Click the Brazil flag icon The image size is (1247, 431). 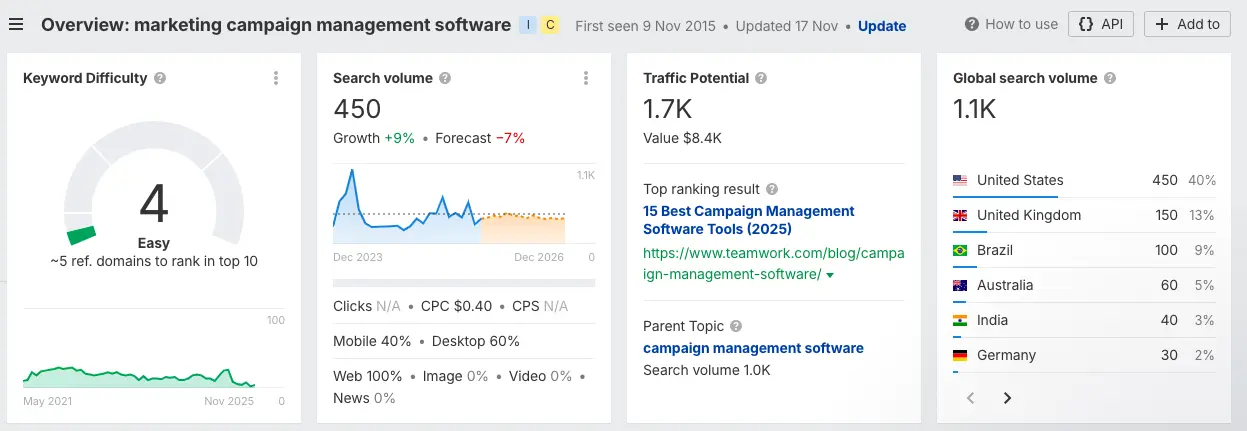960,251
